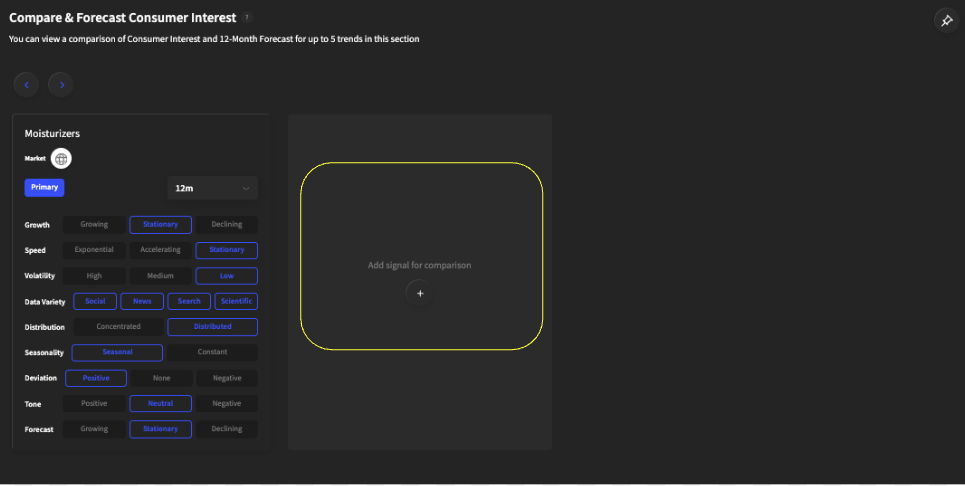Click the globe Market icon
Screen dimensions: 965x486
61,158
